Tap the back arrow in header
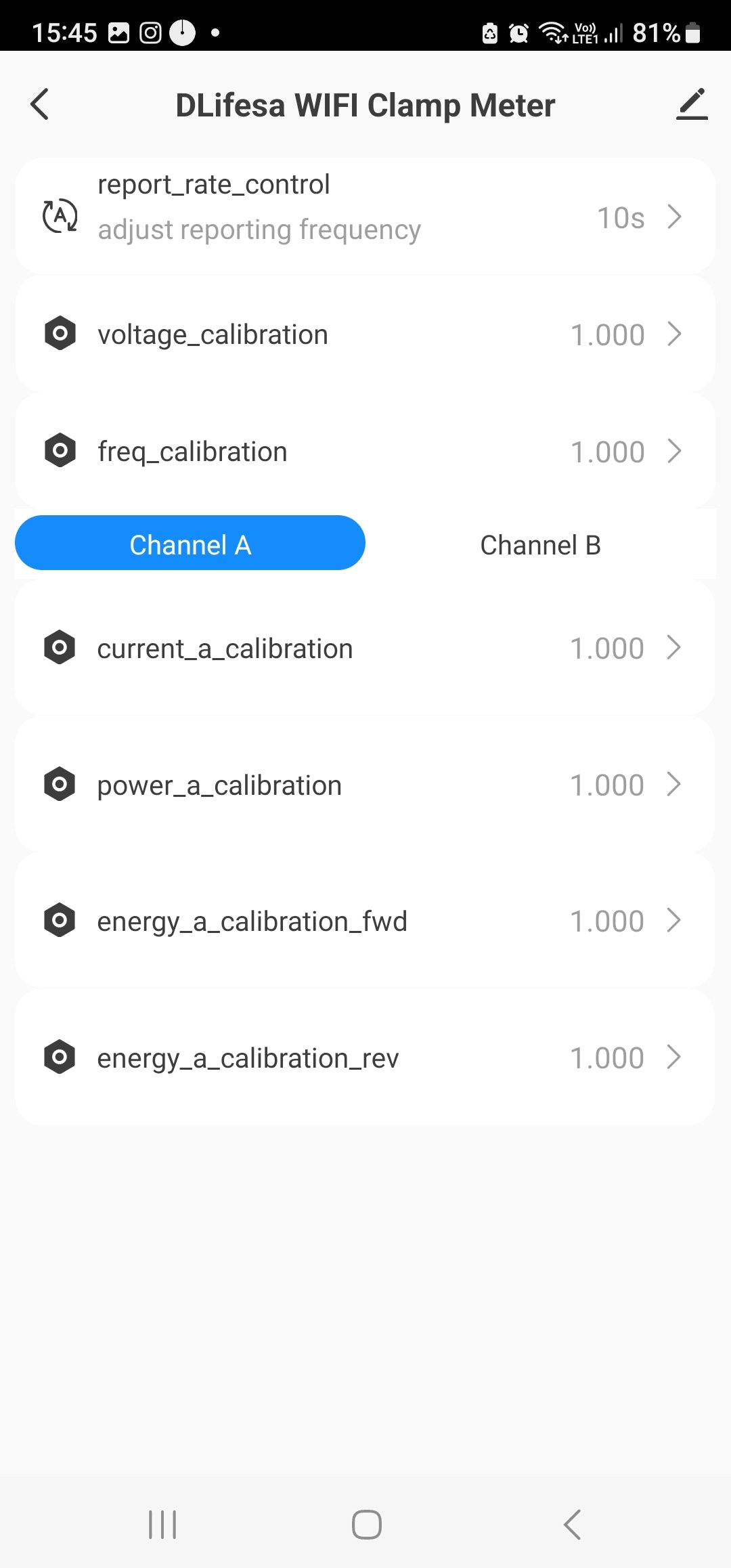The width and height of the screenshot is (731, 1568). click(x=40, y=104)
